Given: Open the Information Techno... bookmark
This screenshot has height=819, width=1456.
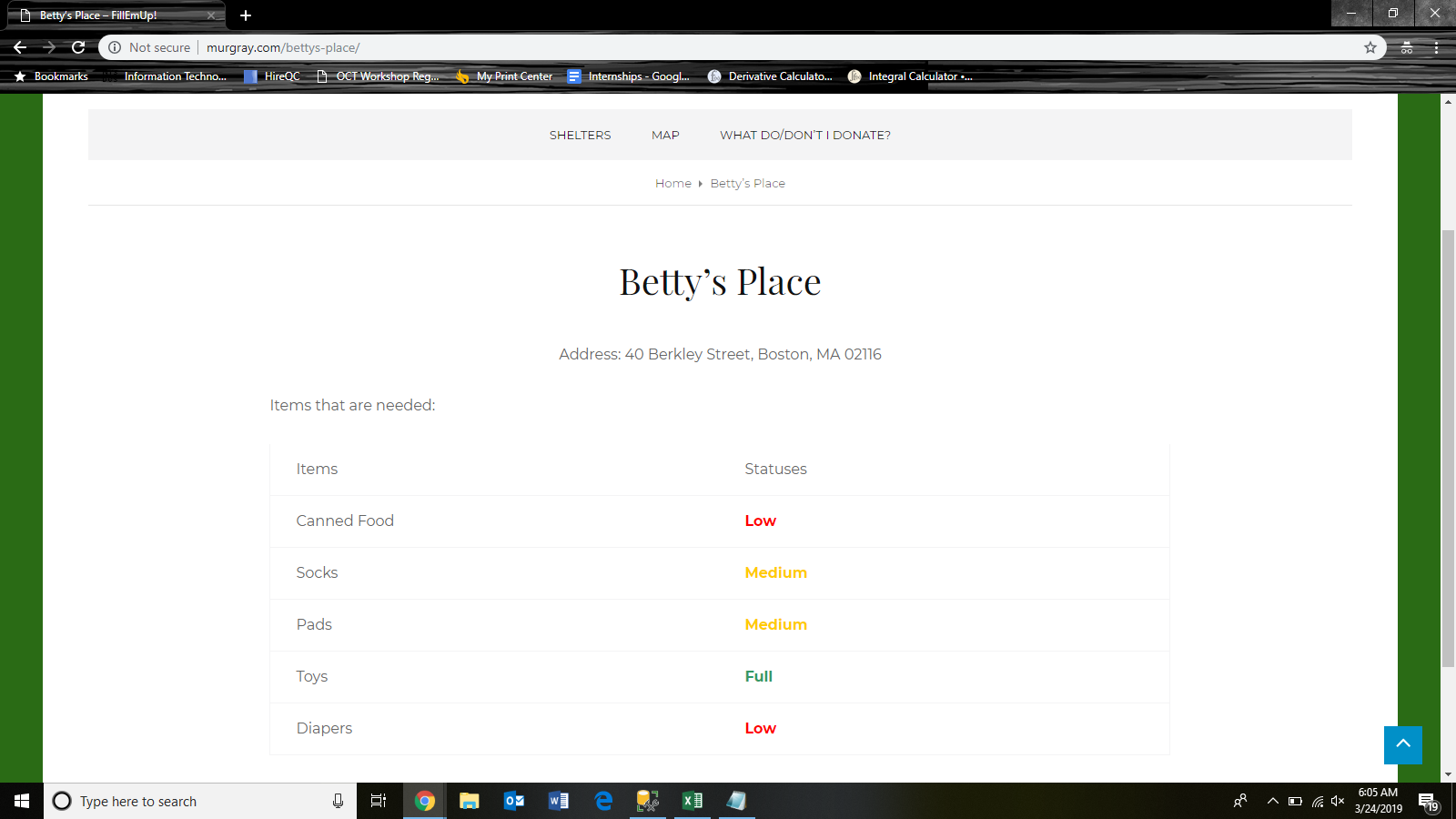Looking at the screenshot, I should pyautogui.click(x=165, y=76).
